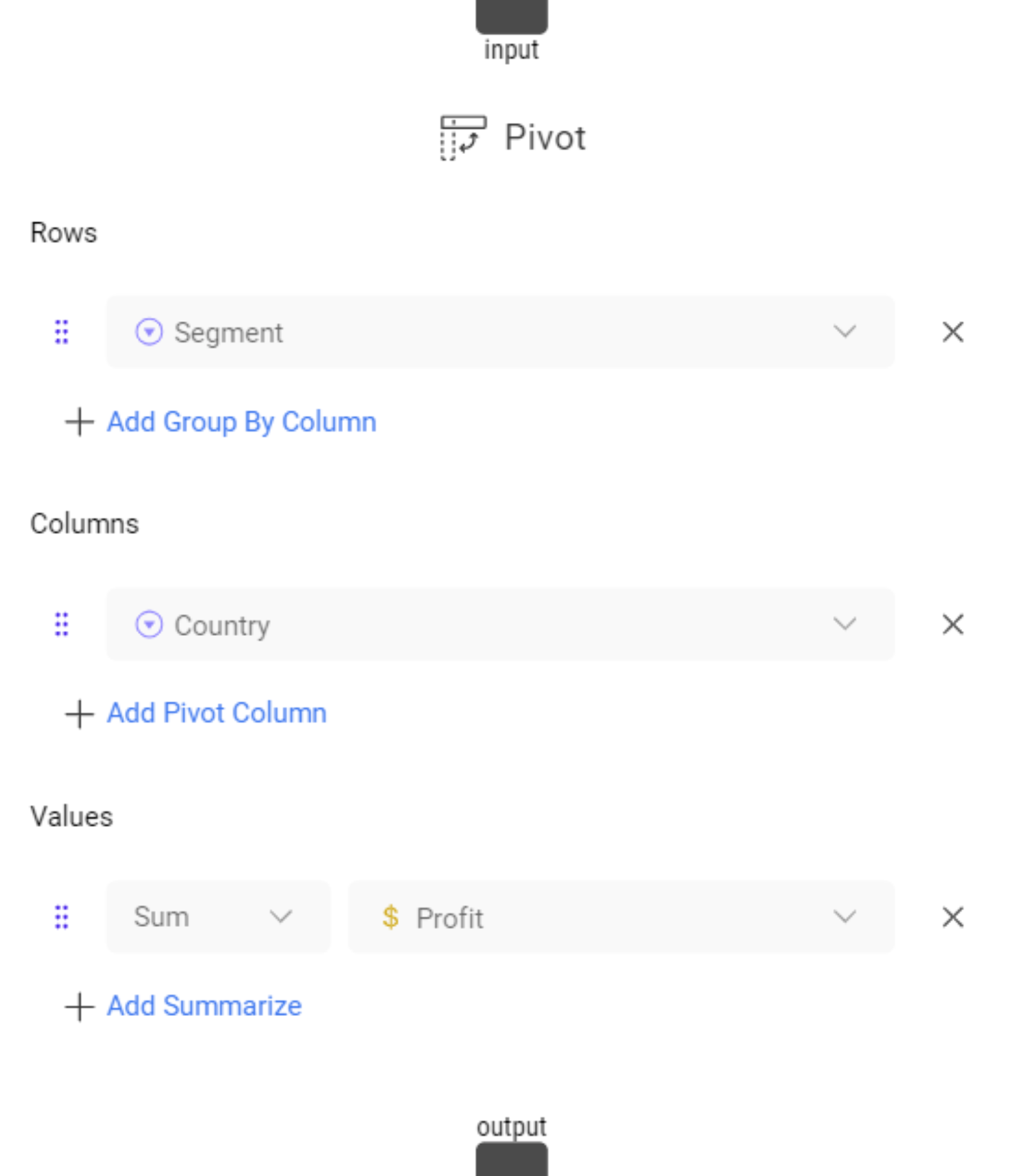Grab the drag handle next to the Sum value

61,917
